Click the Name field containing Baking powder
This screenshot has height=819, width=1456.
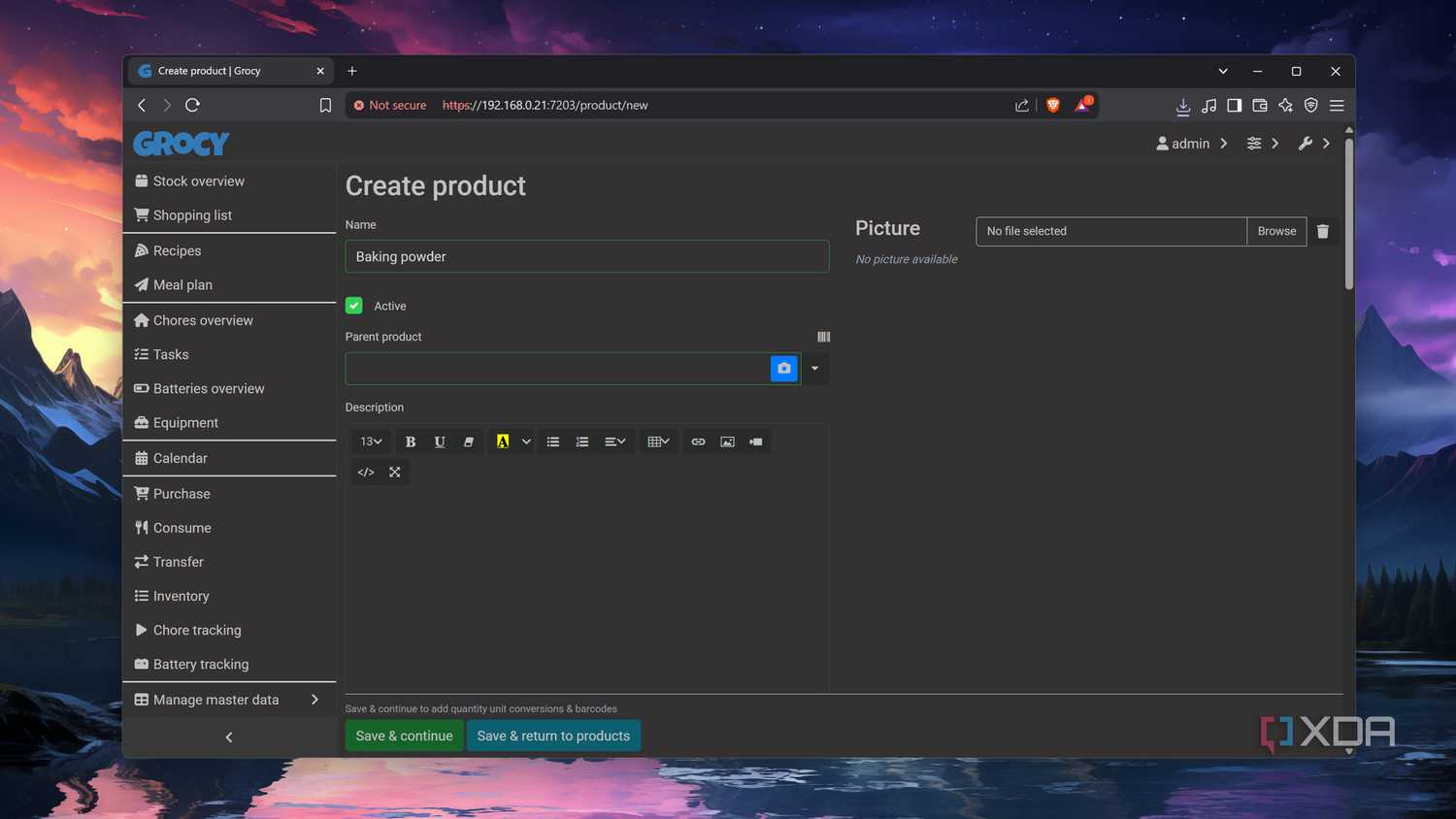pyautogui.click(x=587, y=256)
